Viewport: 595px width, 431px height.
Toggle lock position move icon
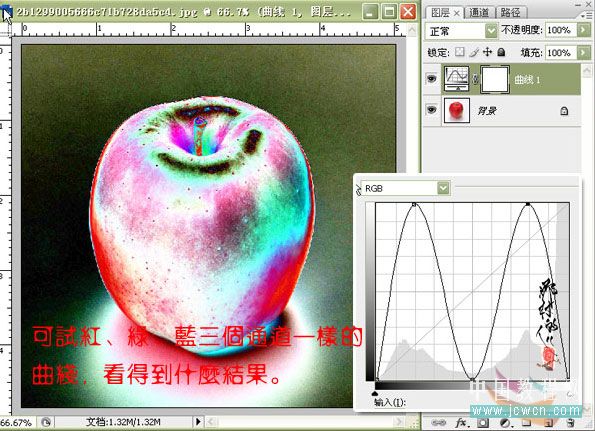click(x=487, y=52)
